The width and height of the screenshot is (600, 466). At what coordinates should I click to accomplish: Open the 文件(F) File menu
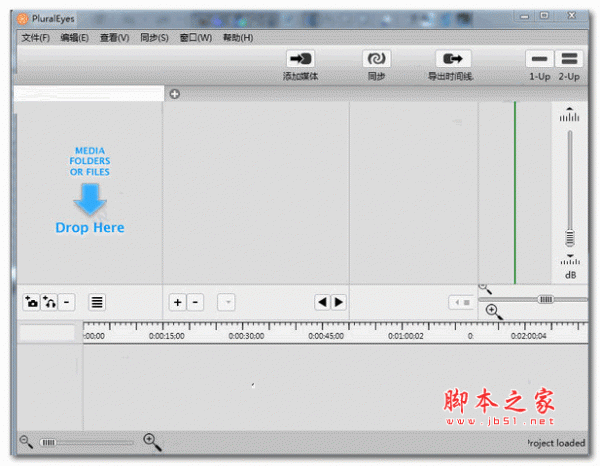click(36, 38)
